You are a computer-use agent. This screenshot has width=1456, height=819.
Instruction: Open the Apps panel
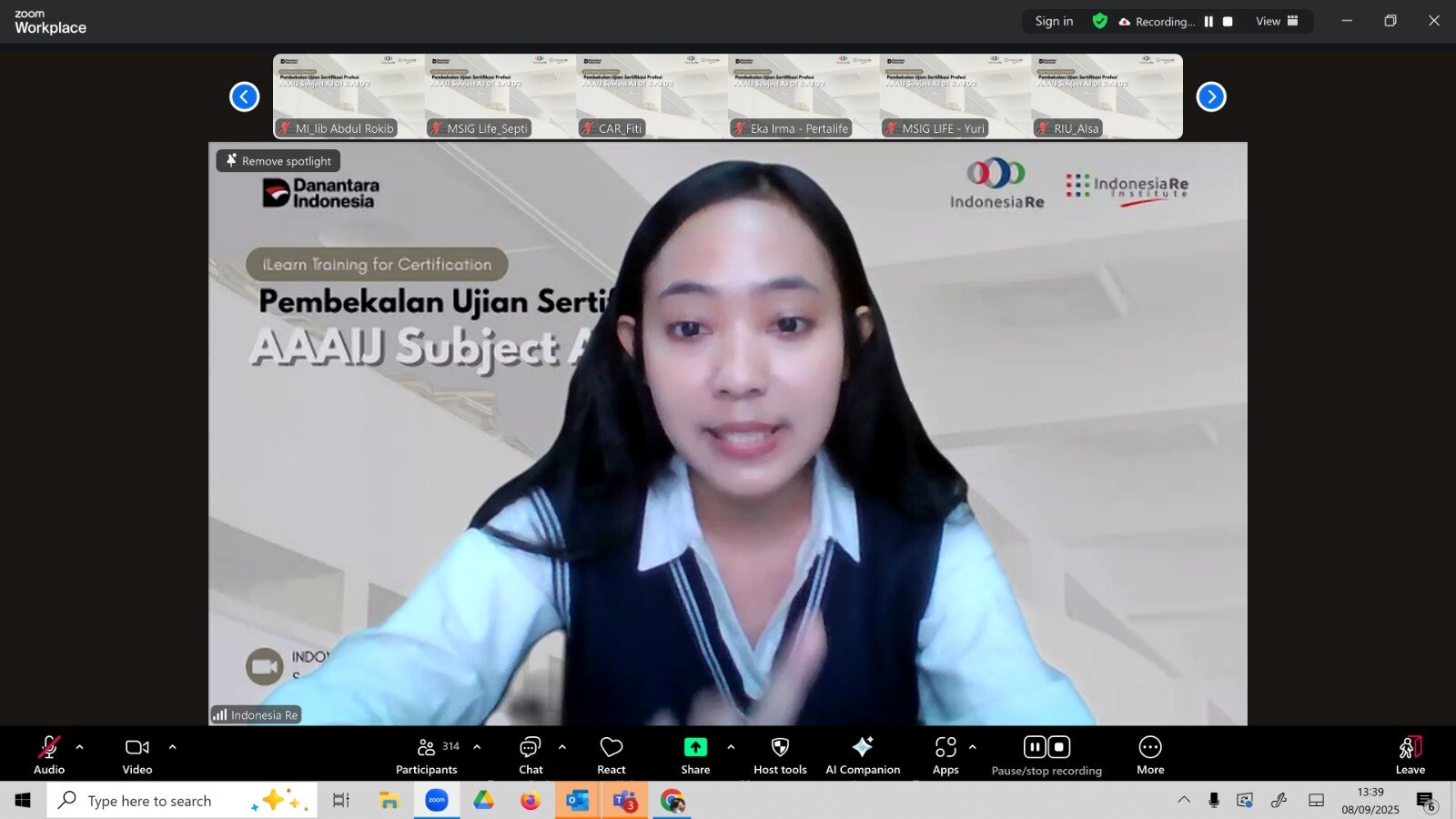(945, 755)
